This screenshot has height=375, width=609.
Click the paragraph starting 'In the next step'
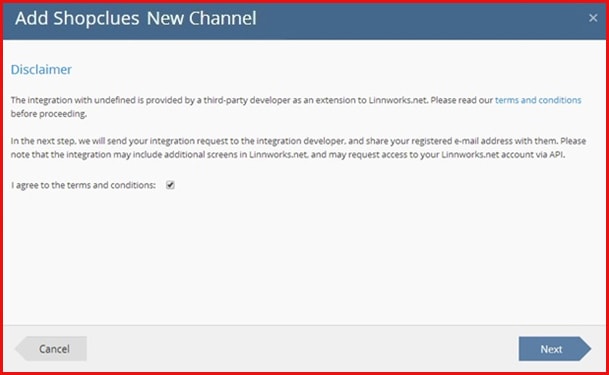[x=298, y=148]
